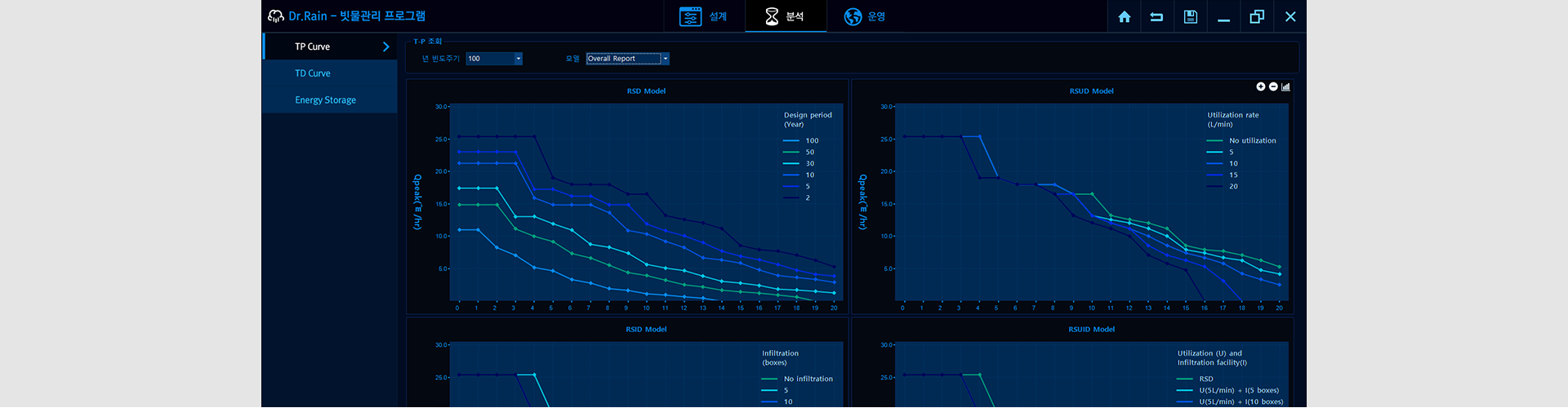Open the 년 빈도주기 dropdown showing 100
Image resolution: width=1568 pixels, height=408 pixels.
coord(493,59)
